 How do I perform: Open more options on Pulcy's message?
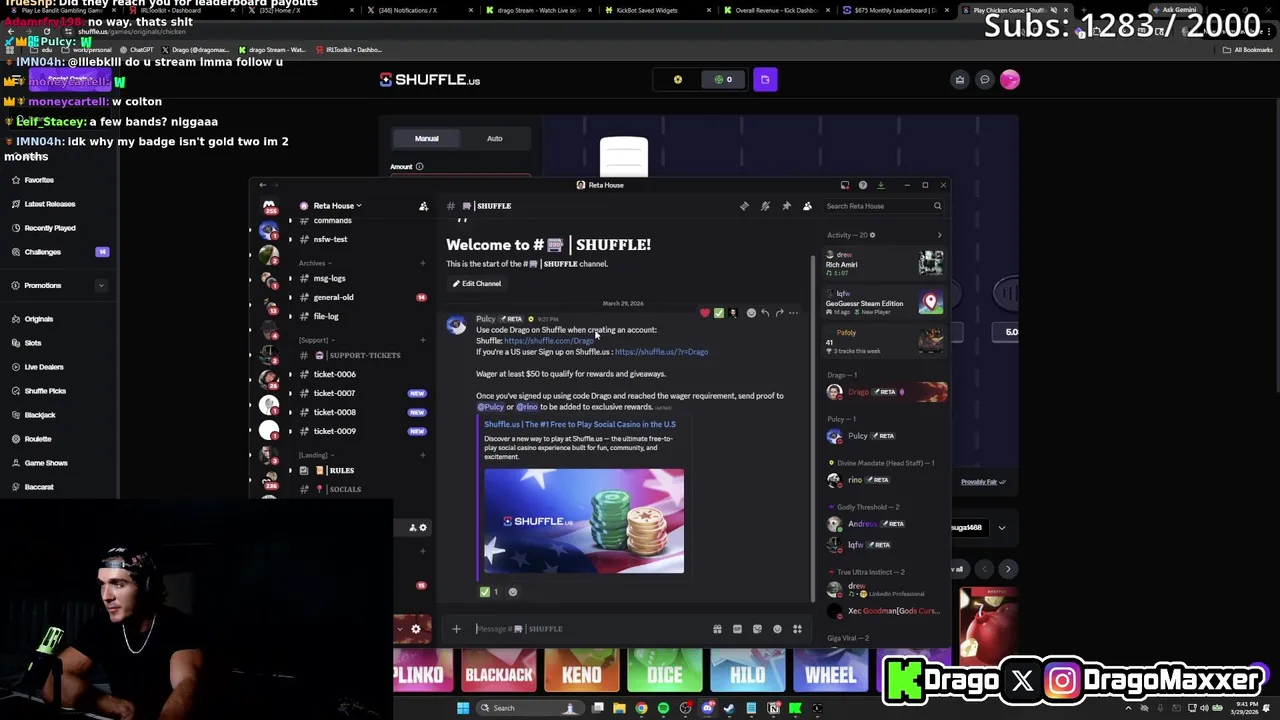pos(793,313)
